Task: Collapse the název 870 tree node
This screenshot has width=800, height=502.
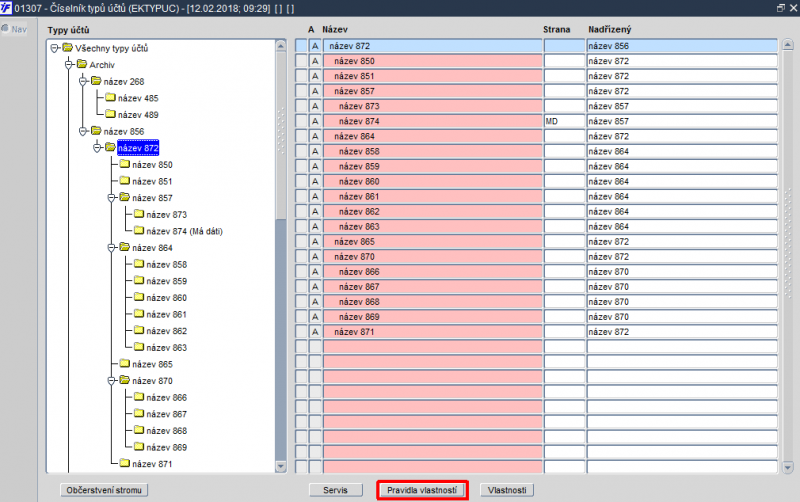Action: click(111, 381)
